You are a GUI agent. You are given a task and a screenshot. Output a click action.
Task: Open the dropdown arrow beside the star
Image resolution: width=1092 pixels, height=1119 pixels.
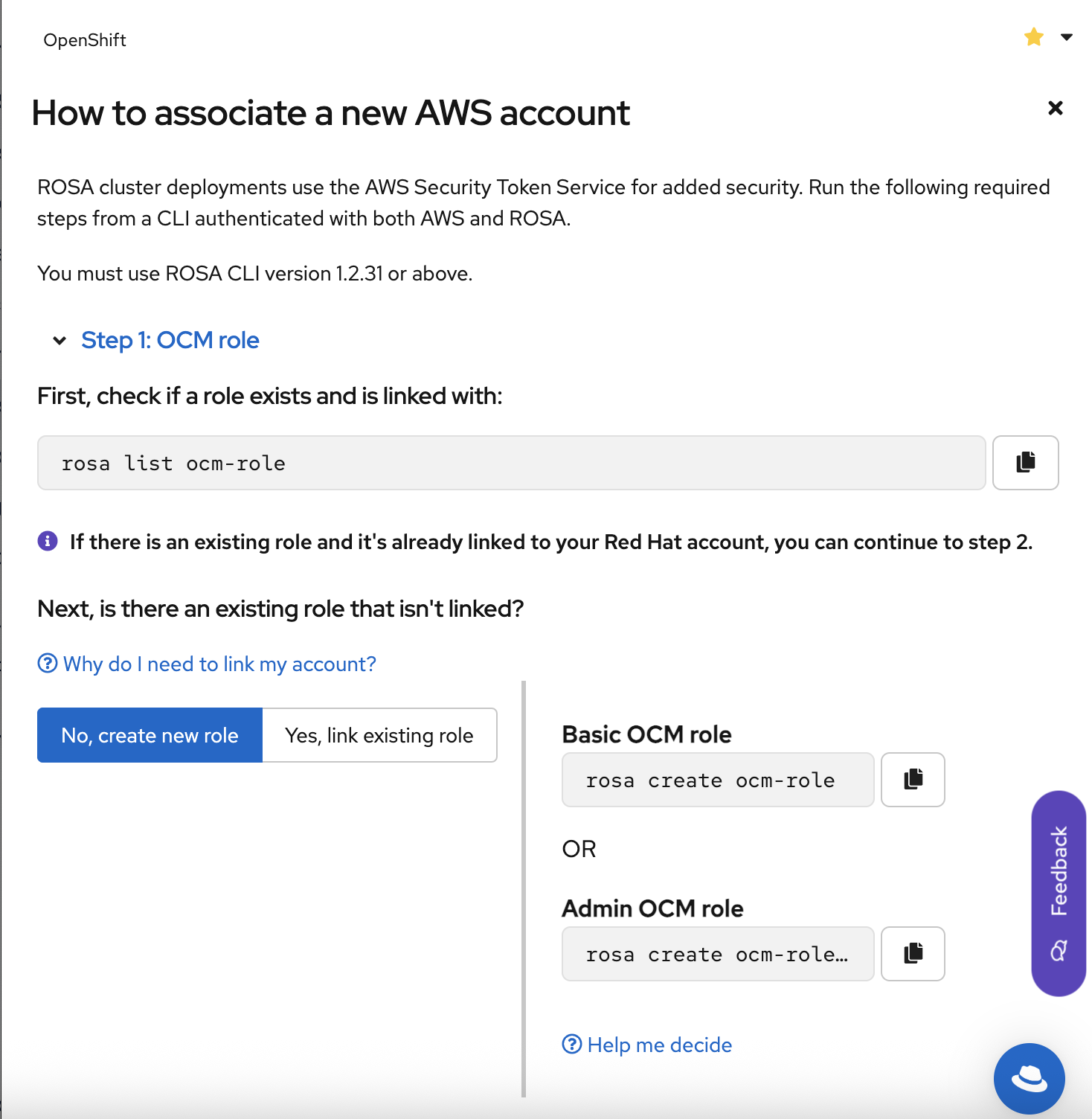[x=1066, y=37]
